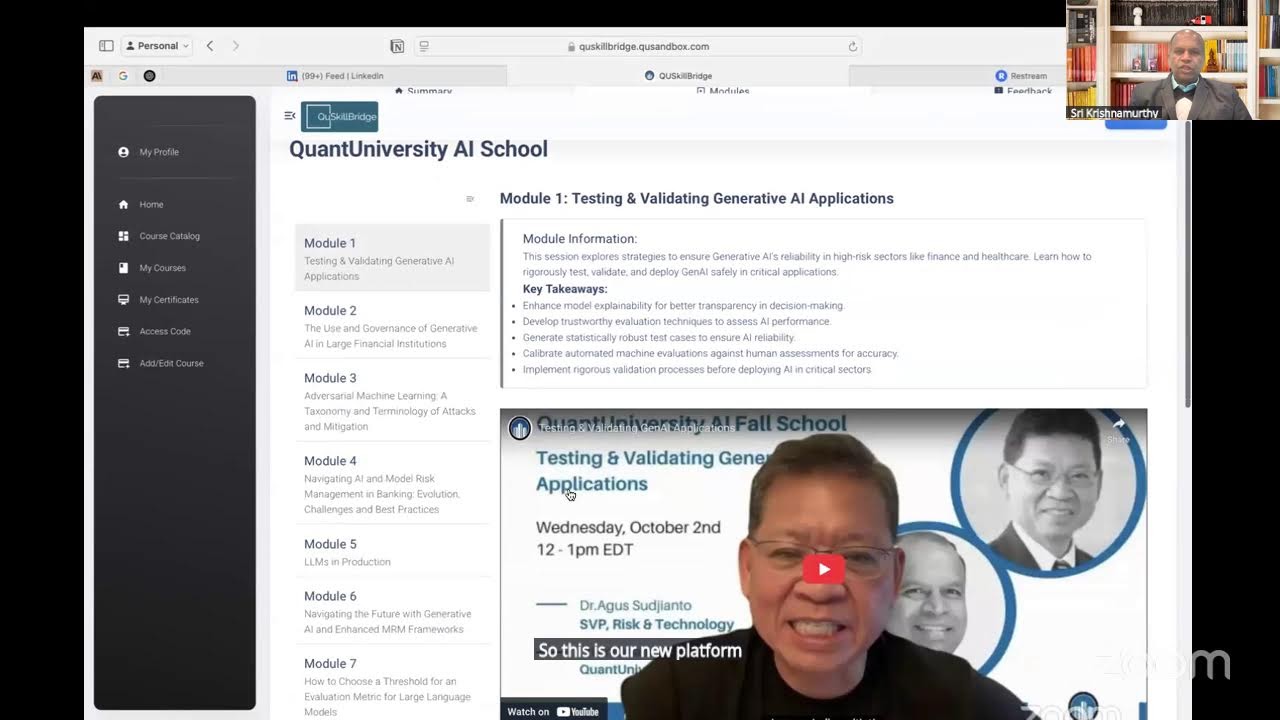This screenshot has width=1280, height=720.
Task: Click the Module Information label
Action: pyautogui.click(x=580, y=239)
